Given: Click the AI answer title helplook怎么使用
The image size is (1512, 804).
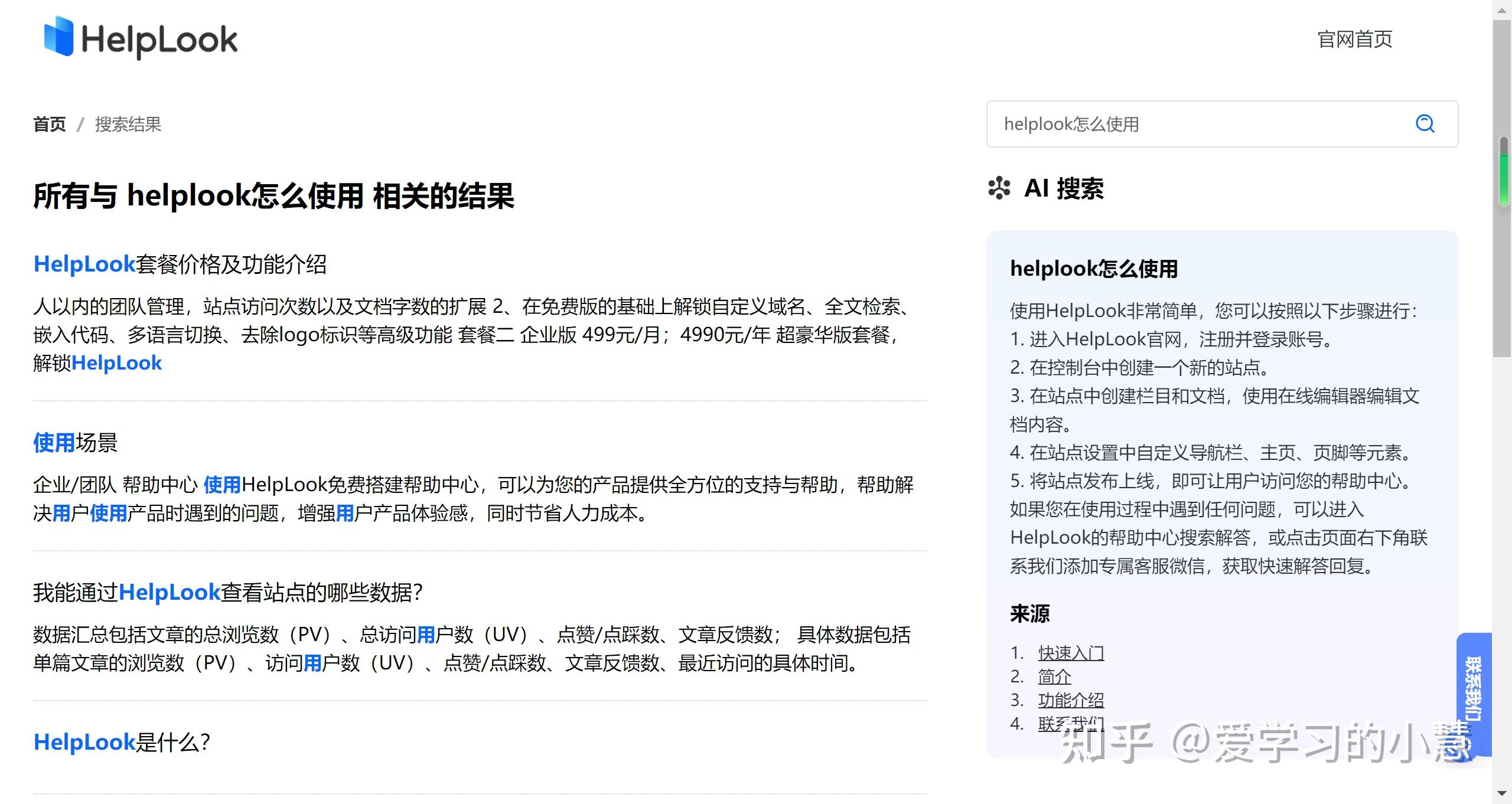Looking at the screenshot, I should point(1094,269).
